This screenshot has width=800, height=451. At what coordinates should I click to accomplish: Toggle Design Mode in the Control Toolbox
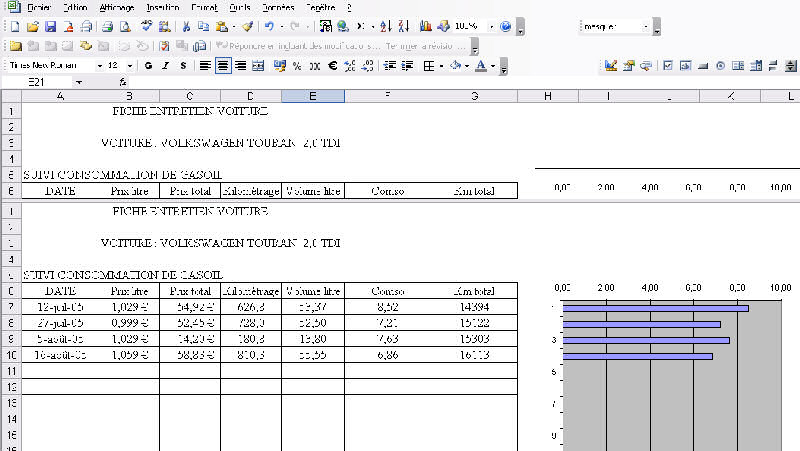611,66
